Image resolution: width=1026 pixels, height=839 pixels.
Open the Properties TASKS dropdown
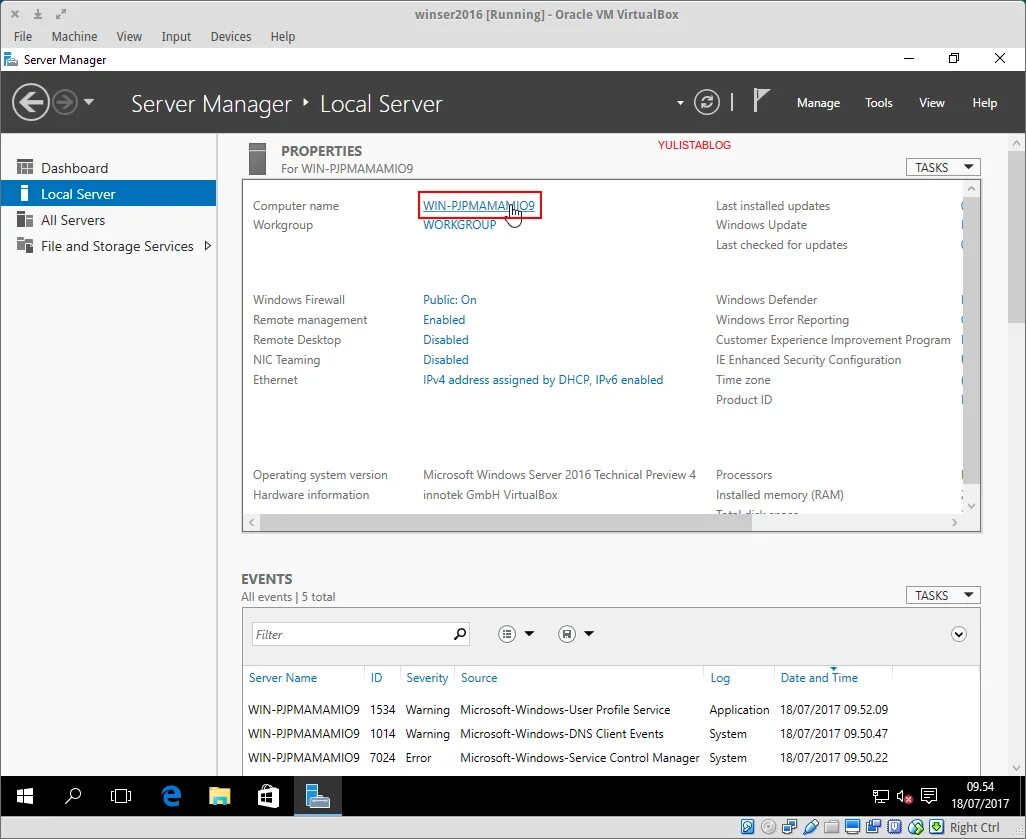tap(943, 168)
